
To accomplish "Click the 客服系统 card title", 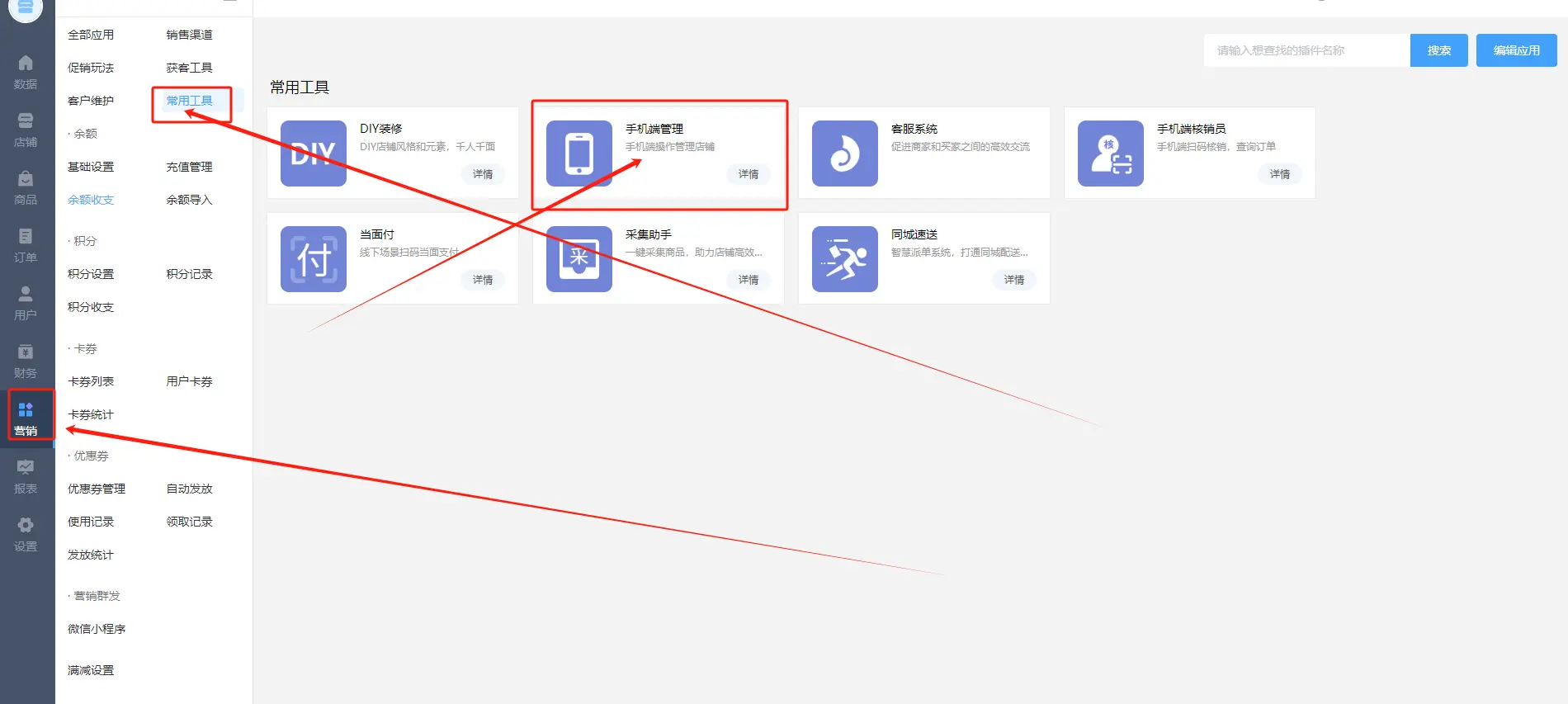I will (x=914, y=129).
